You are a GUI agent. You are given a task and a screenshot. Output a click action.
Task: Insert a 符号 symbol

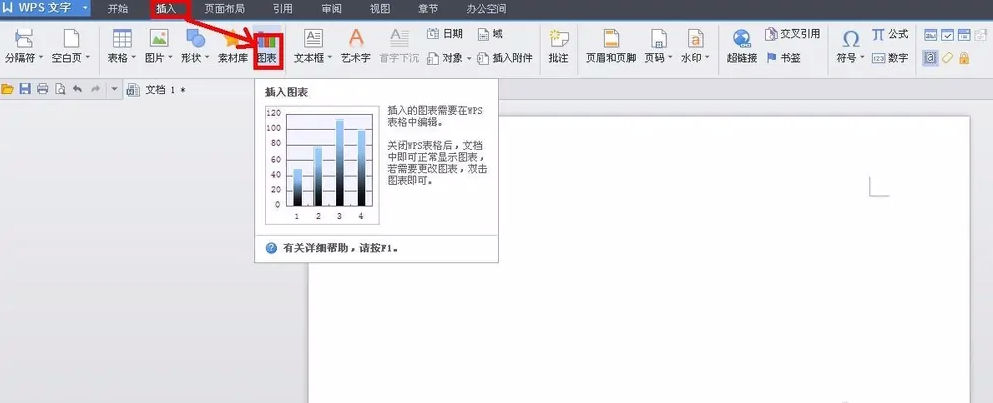pyautogui.click(x=851, y=46)
